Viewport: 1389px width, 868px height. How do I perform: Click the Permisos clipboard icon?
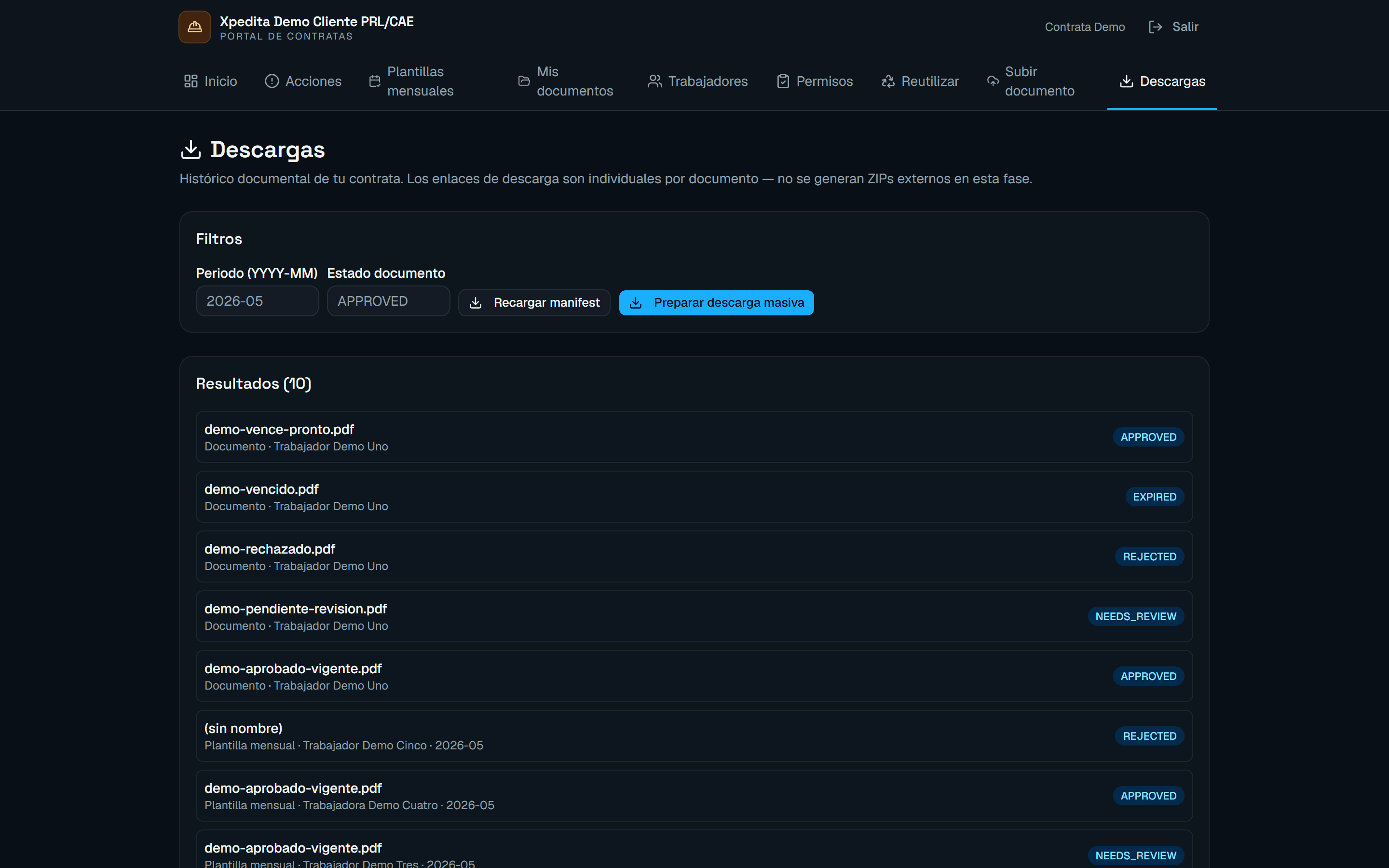[783, 81]
